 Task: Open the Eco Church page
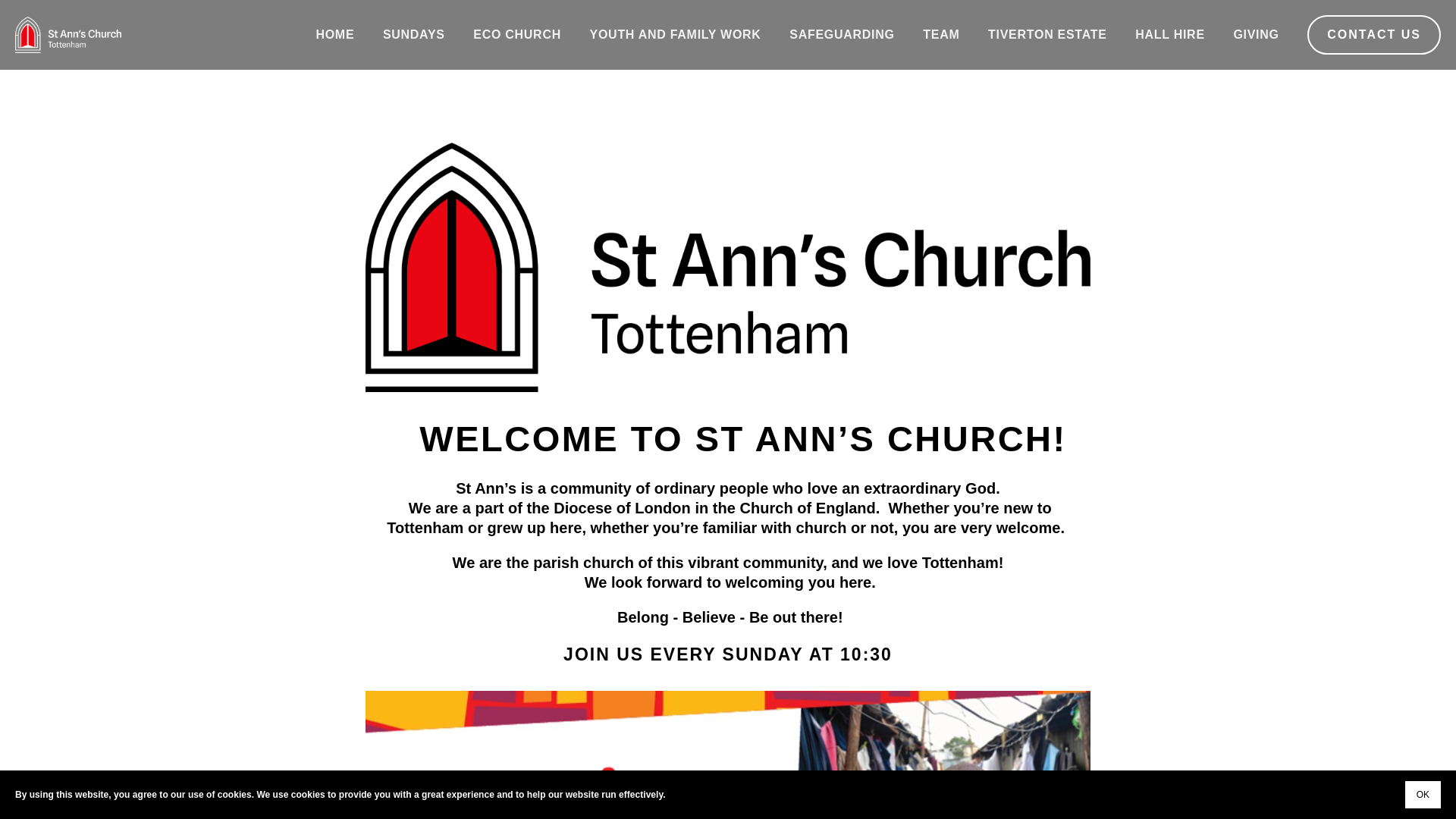coord(517,35)
